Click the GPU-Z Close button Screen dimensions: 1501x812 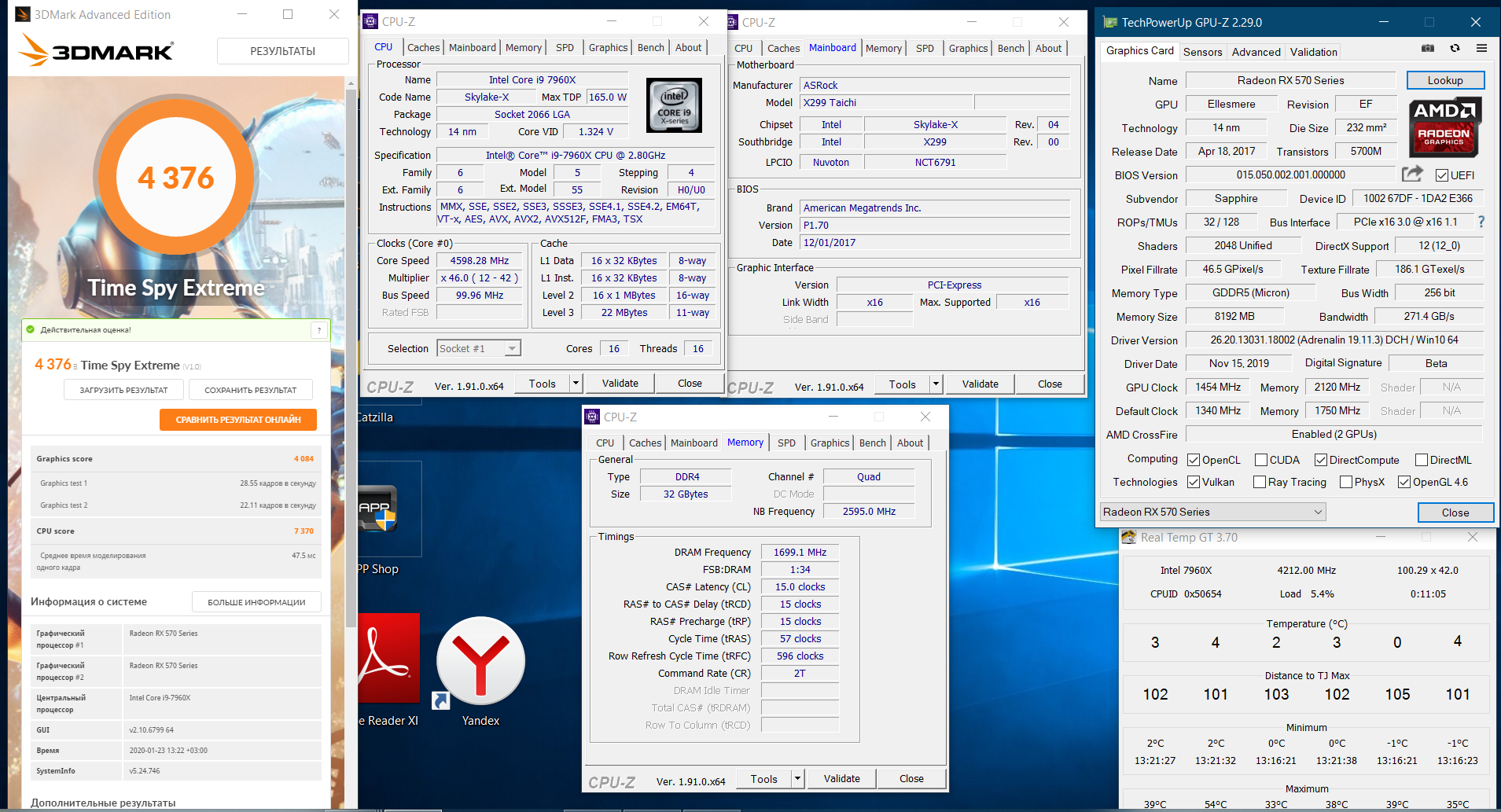pyautogui.click(x=1455, y=513)
